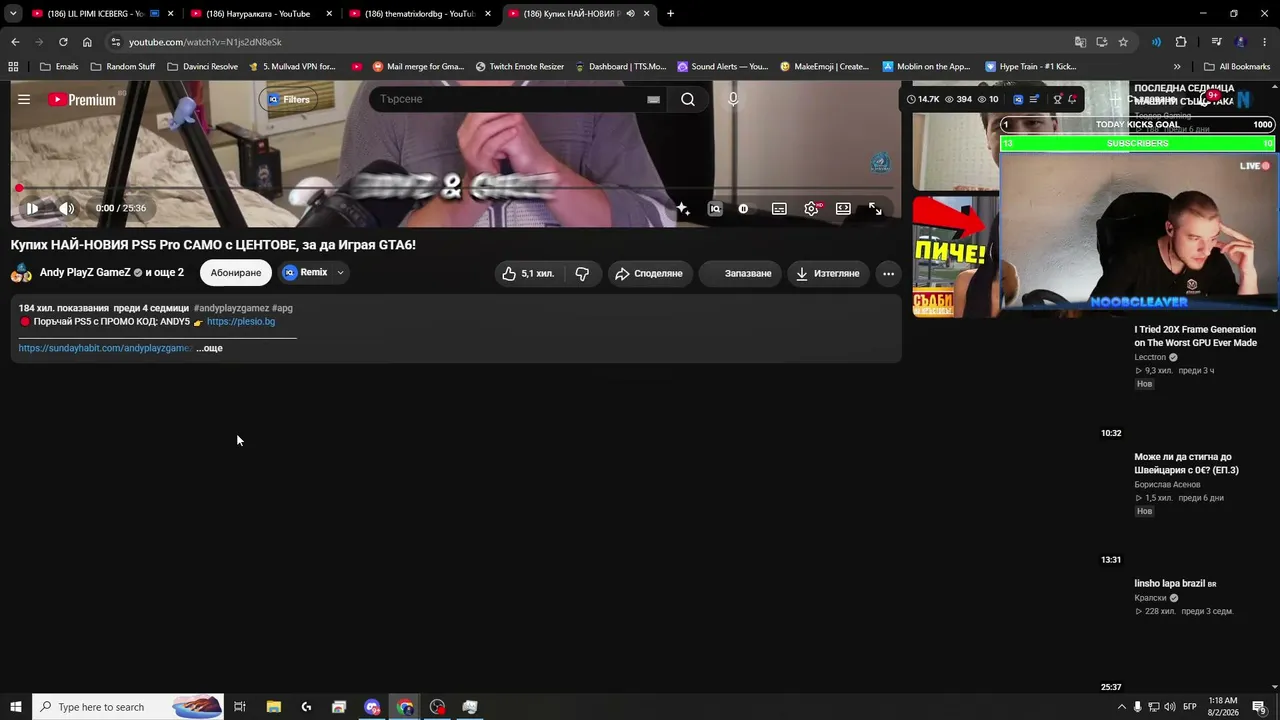1280x720 pixels.
Task: Bookmark this page with the star
Action: (x=1123, y=42)
